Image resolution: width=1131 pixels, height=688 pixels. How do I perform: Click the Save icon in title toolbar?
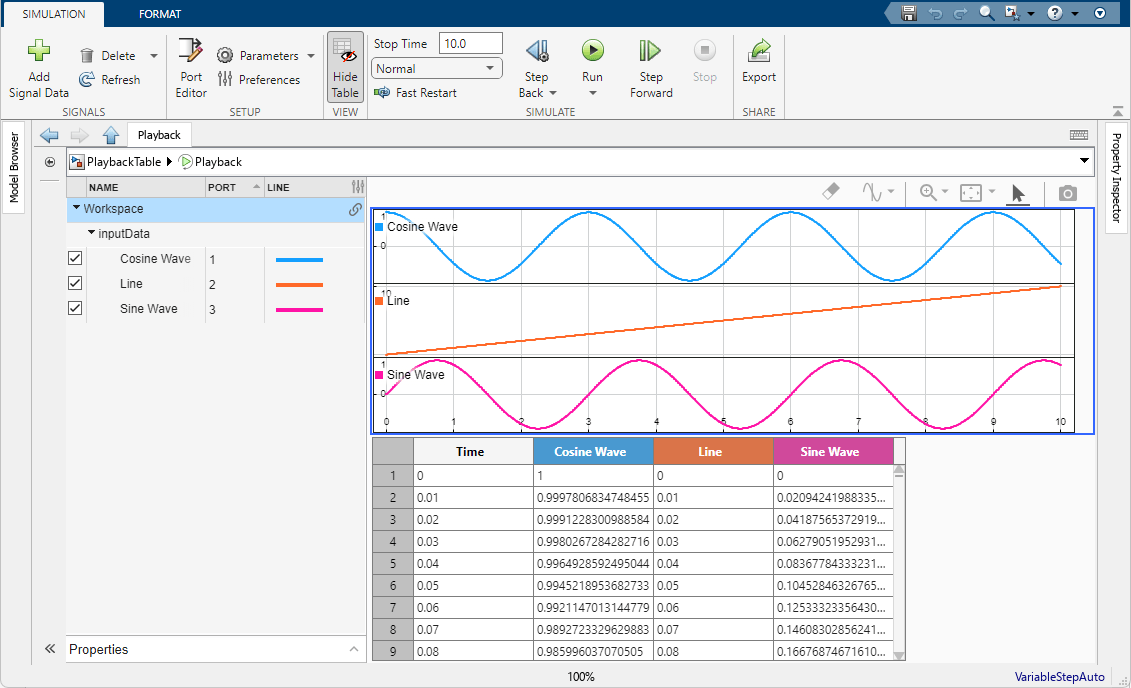tap(909, 13)
